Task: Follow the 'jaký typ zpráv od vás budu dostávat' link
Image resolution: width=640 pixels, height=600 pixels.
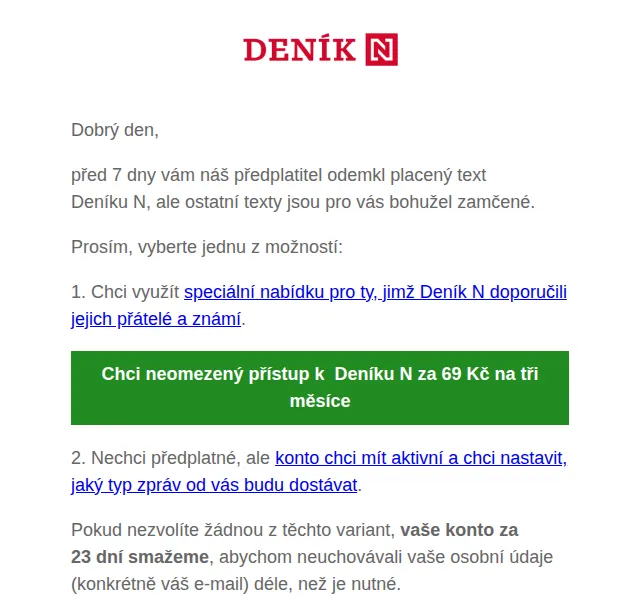Action: click(x=214, y=485)
